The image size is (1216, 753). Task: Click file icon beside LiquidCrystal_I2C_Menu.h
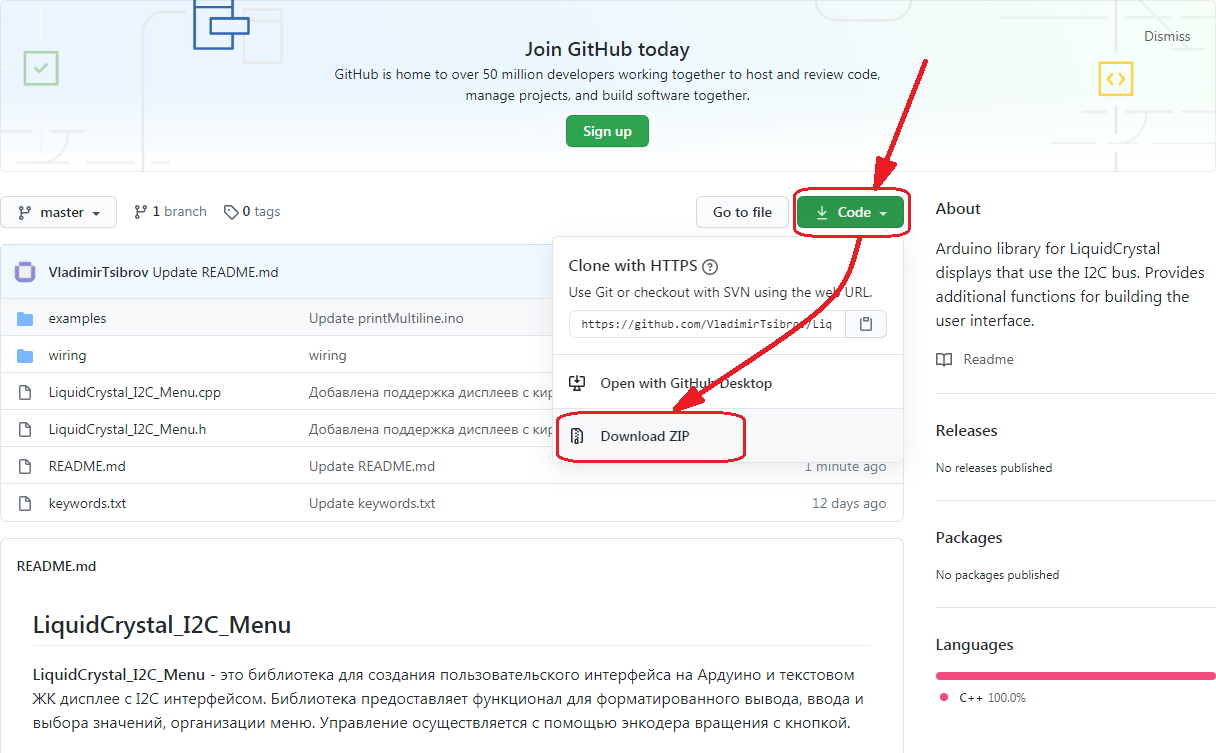click(x=25, y=429)
